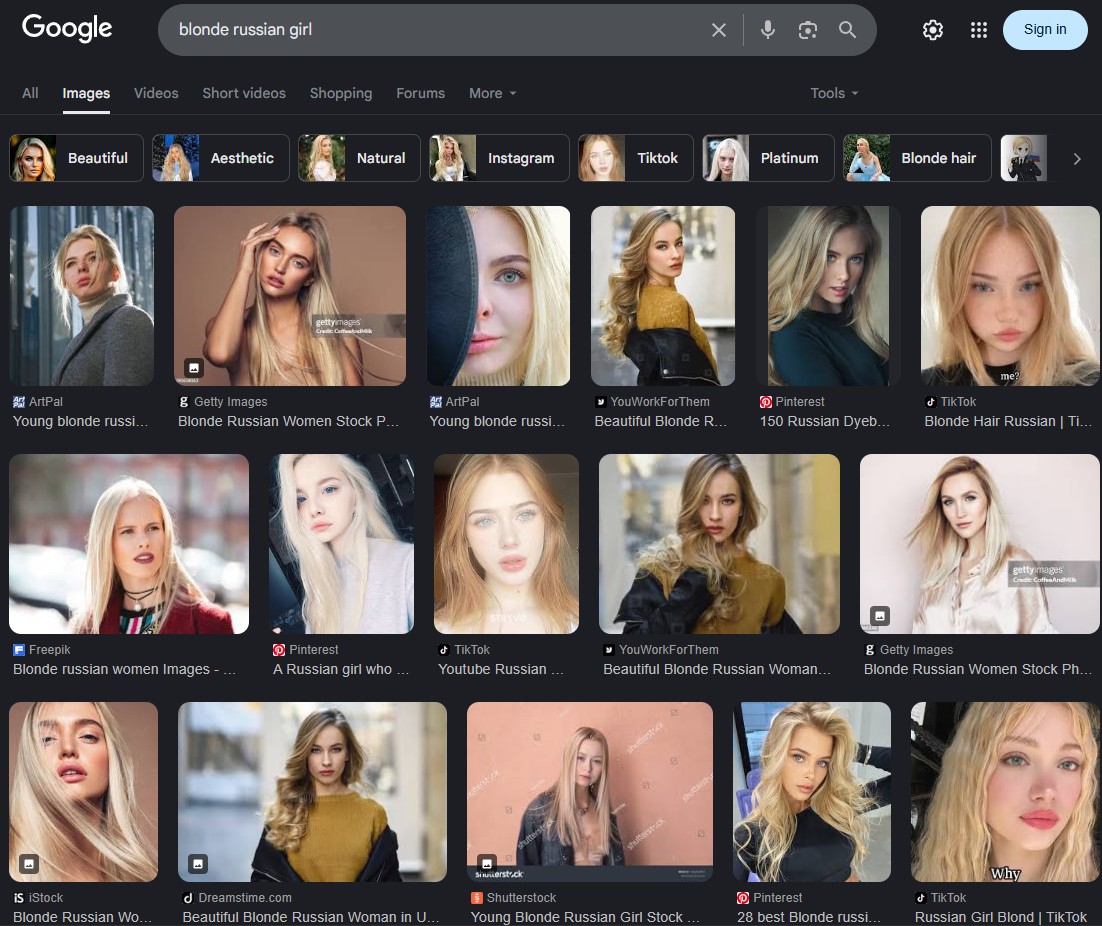Open quick settings gear icon
The width and height of the screenshot is (1102, 926).
[x=933, y=30]
